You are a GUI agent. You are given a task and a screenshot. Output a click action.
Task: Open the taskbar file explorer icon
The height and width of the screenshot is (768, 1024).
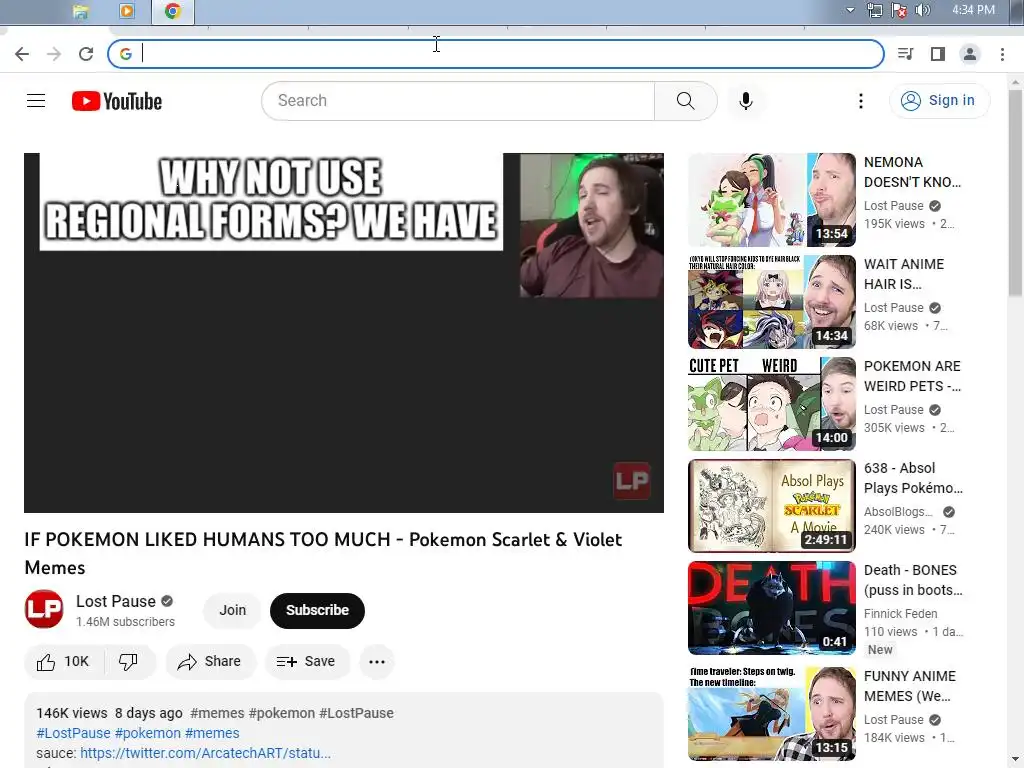(x=81, y=11)
